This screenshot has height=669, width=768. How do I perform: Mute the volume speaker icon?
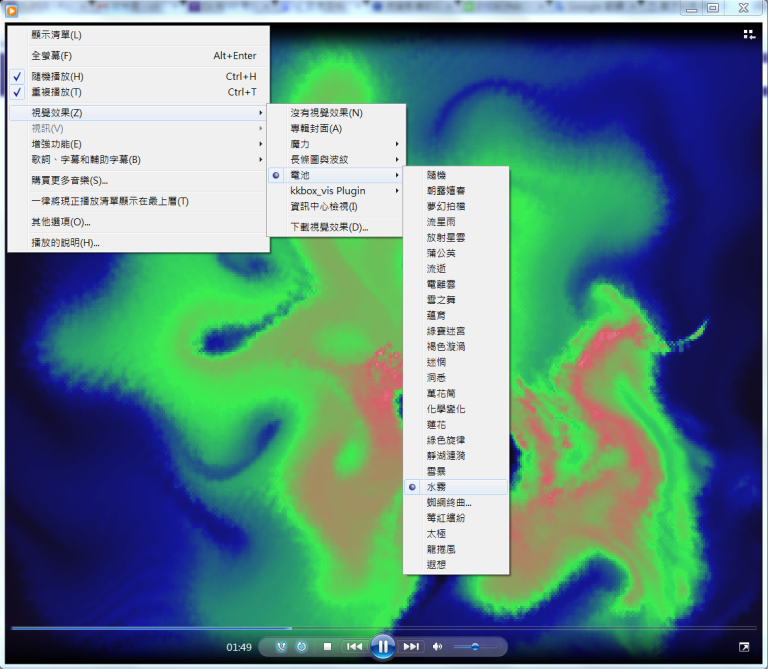tap(438, 647)
